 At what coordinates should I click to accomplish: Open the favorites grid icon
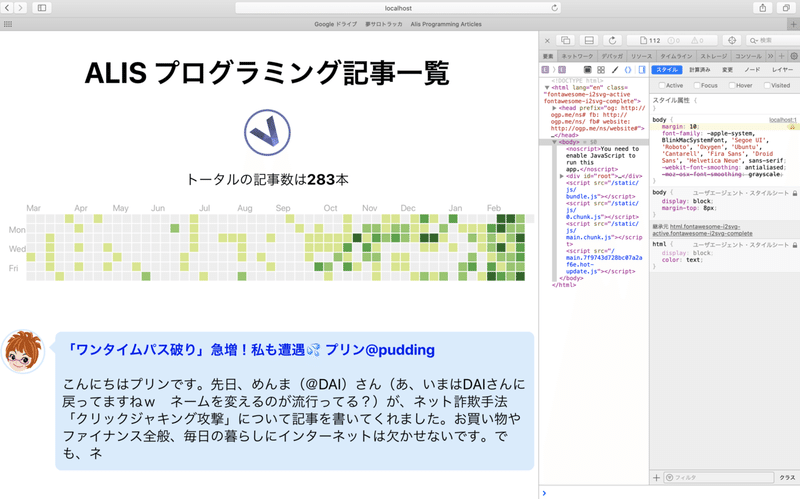(x=8, y=24)
